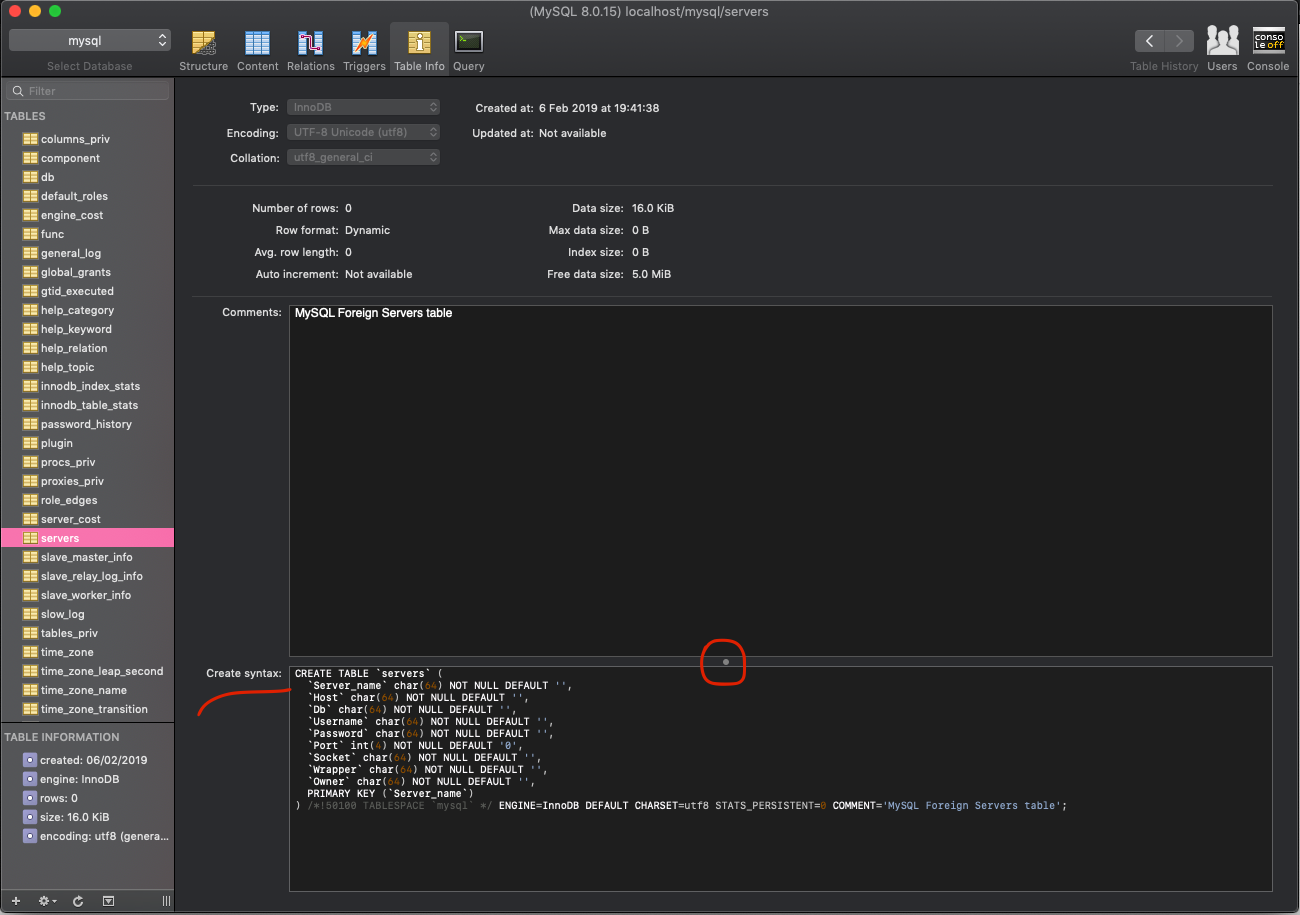Show the Users management icon
The image size is (1300, 915).
pos(1222,43)
